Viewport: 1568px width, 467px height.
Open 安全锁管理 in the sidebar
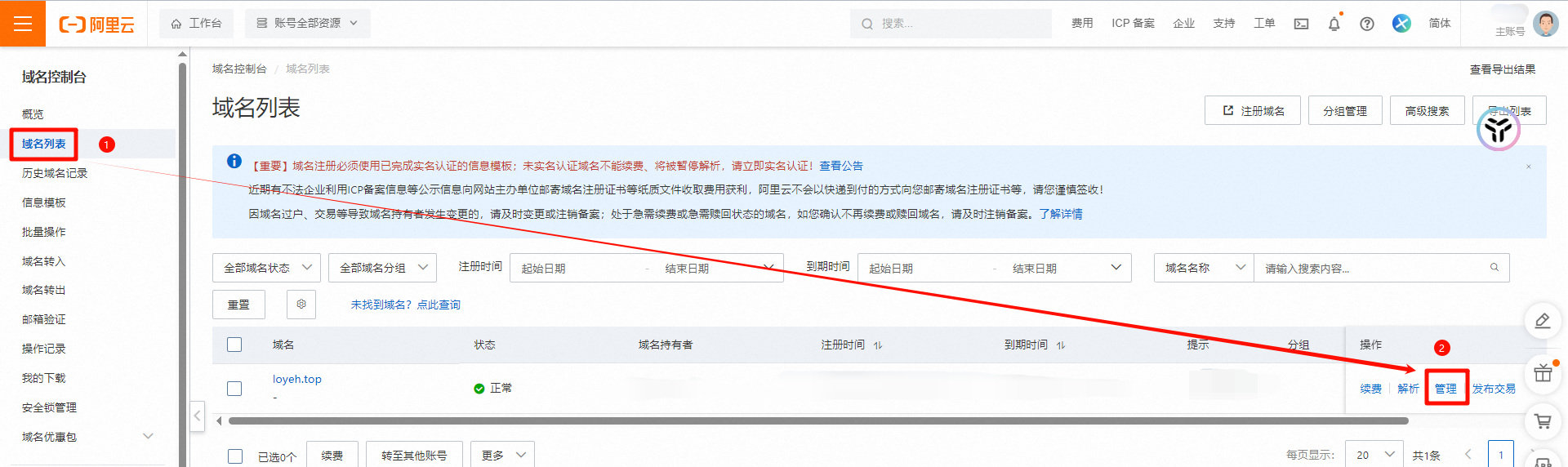pos(49,407)
